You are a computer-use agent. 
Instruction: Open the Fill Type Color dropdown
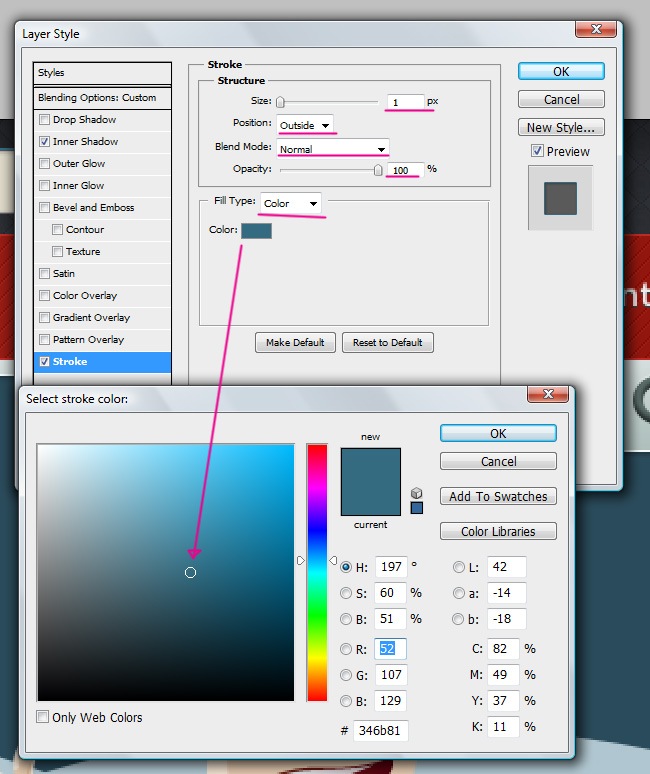point(291,203)
